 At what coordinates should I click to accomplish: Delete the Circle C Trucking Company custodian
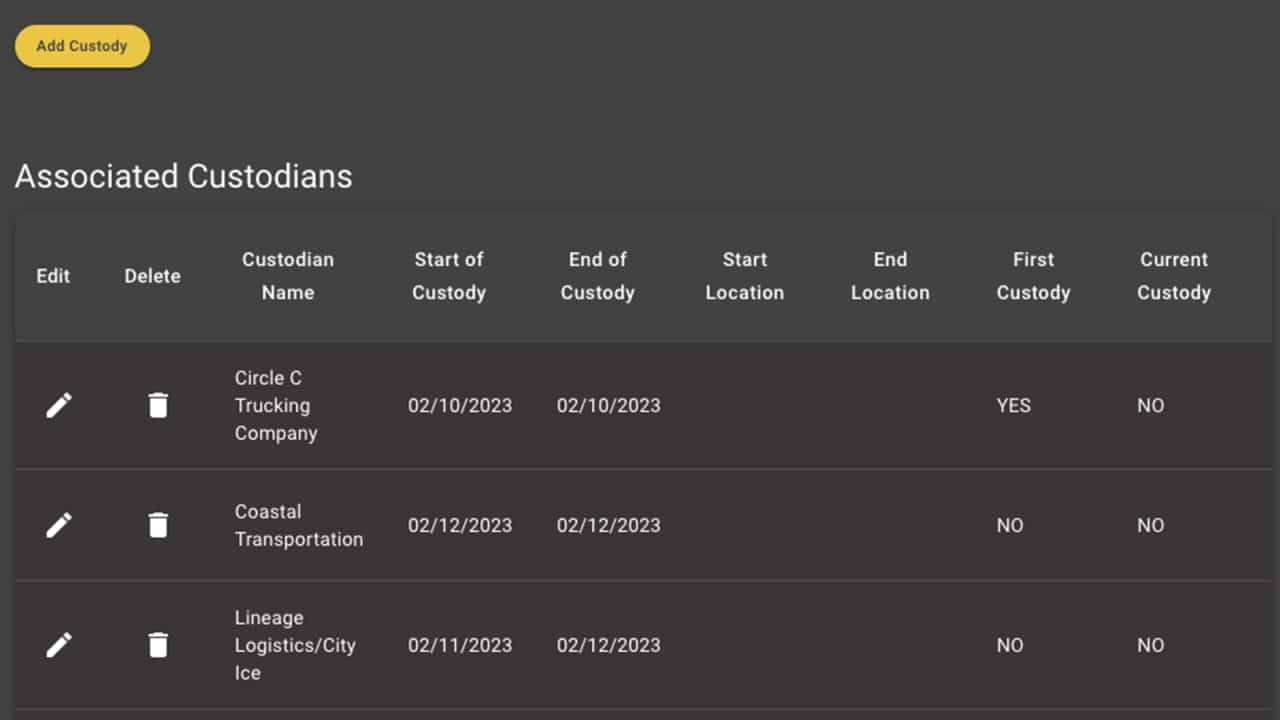point(158,405)
